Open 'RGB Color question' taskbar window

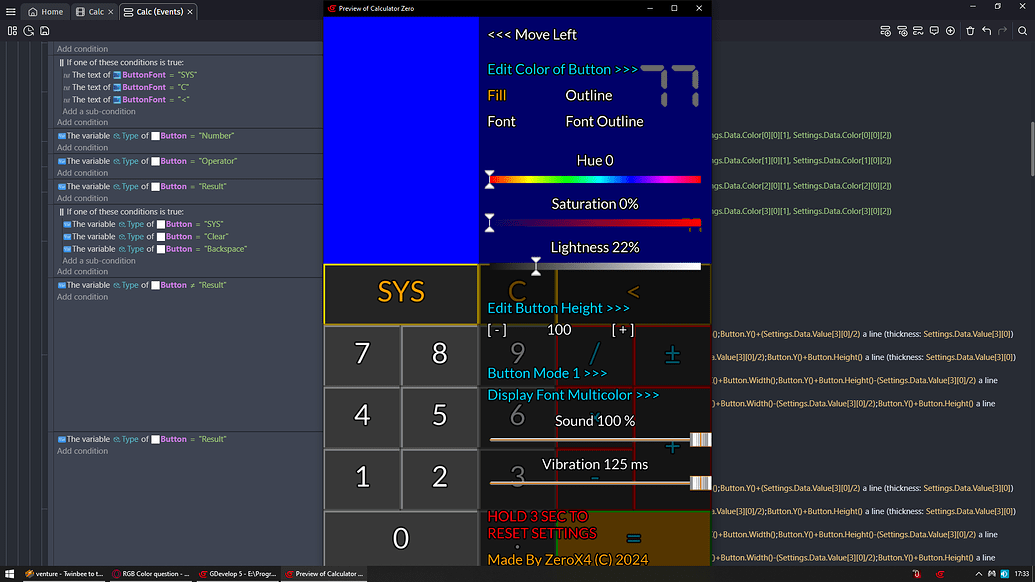point(151,574)
